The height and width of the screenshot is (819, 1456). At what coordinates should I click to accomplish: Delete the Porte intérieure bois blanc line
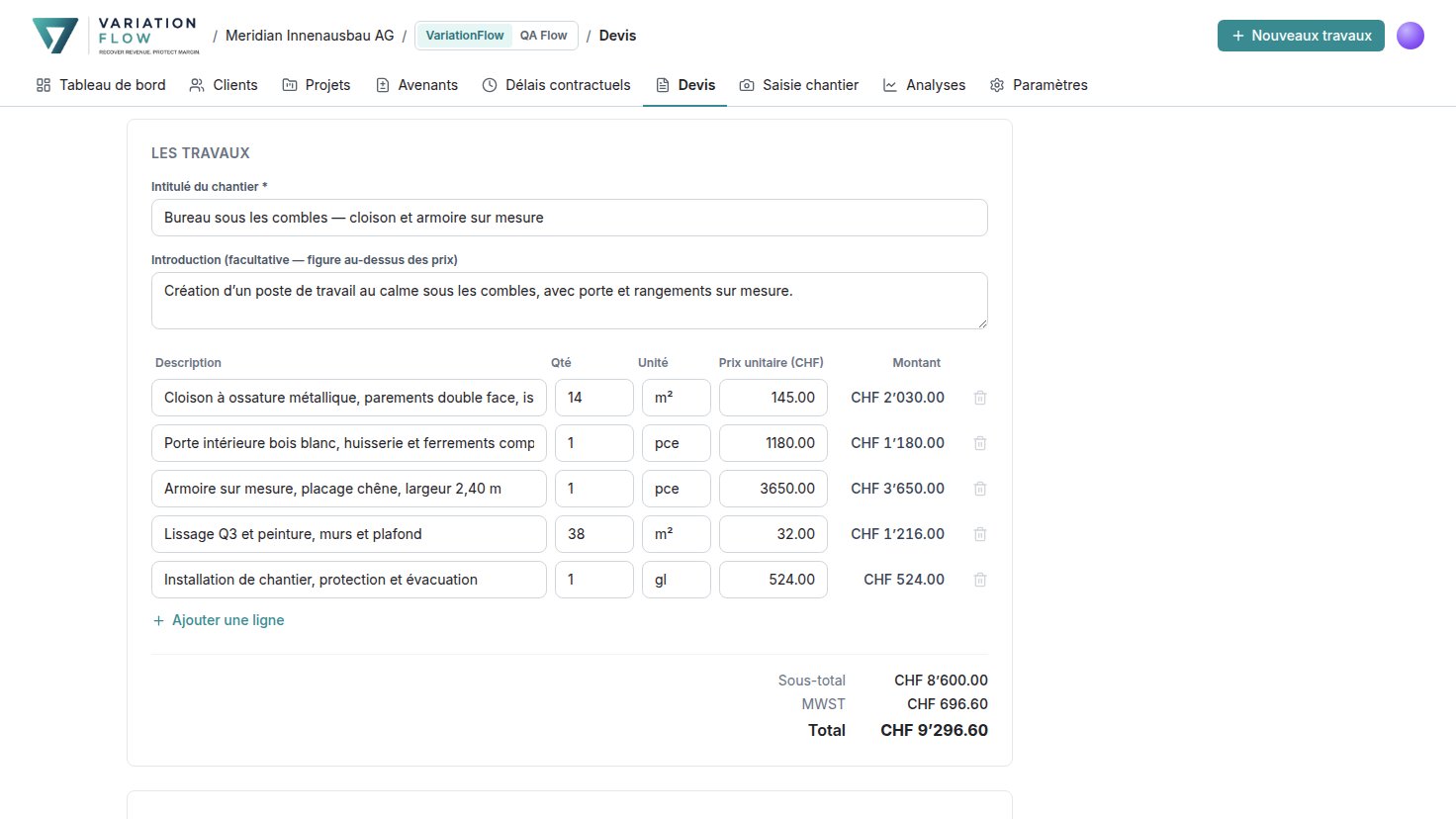980,443
